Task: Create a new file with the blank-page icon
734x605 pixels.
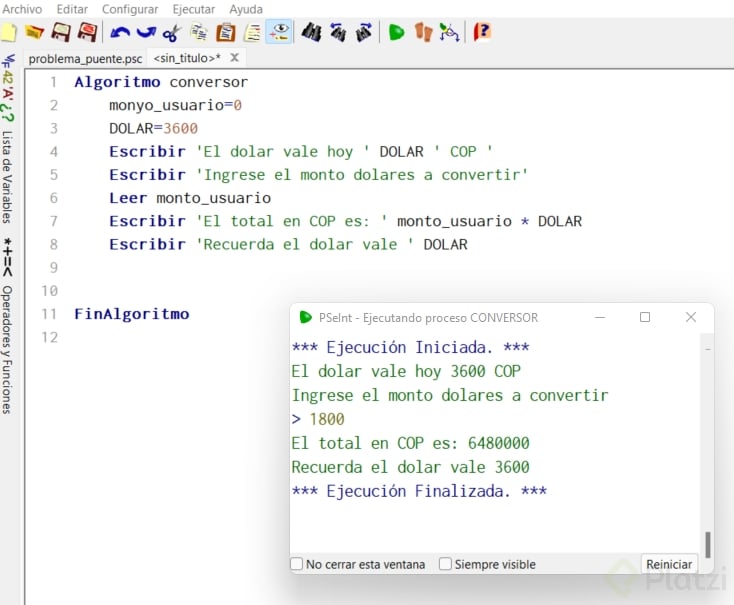Action: pos(8,32)
